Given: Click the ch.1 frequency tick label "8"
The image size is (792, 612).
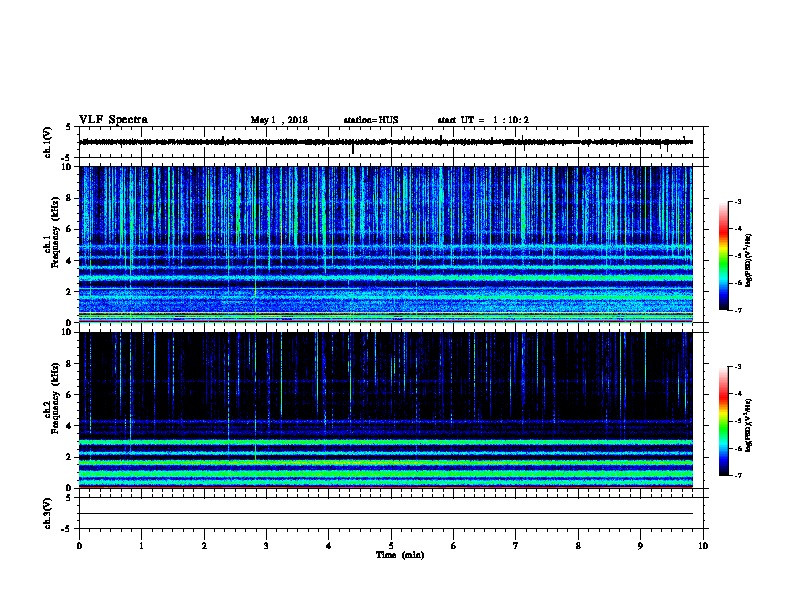Looking at the screenshot, I should coord(70,198).
